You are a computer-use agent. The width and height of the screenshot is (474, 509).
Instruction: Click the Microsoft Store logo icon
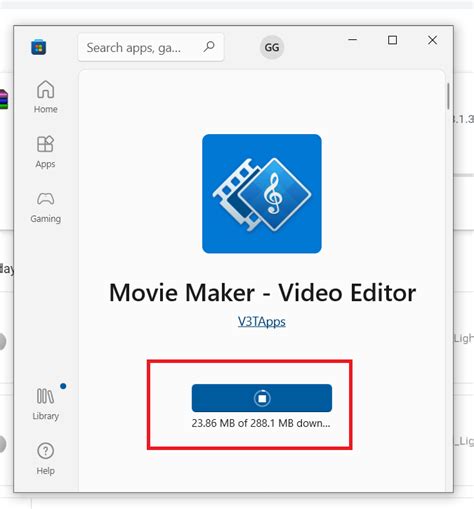39,47
